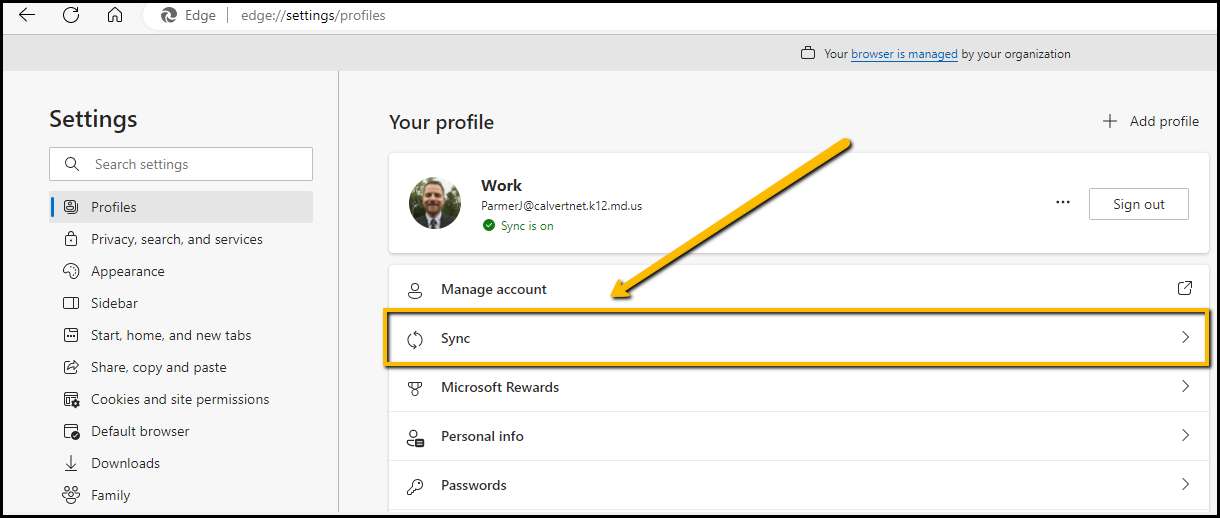This screenshot has height=518, width=1220.
Task: Follow the 'browser is managed' link
Action: pyautogui.click(x=904, y=54)
